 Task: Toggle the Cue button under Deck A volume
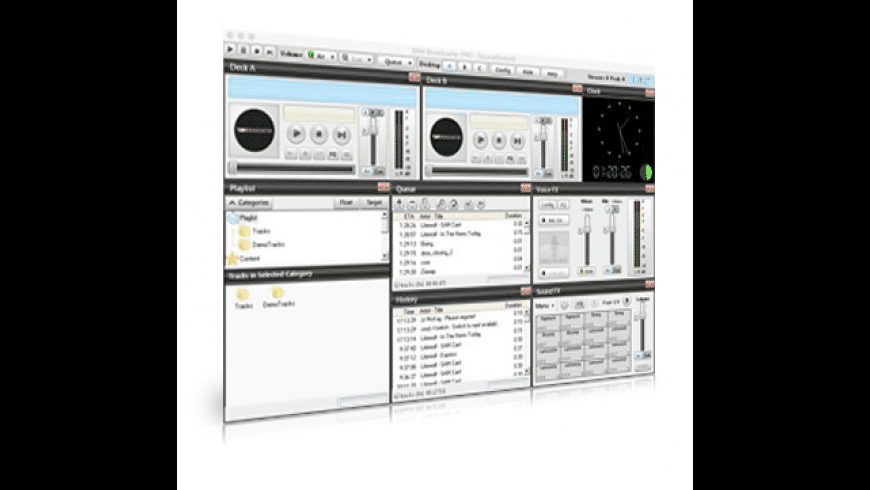(380, 171)
